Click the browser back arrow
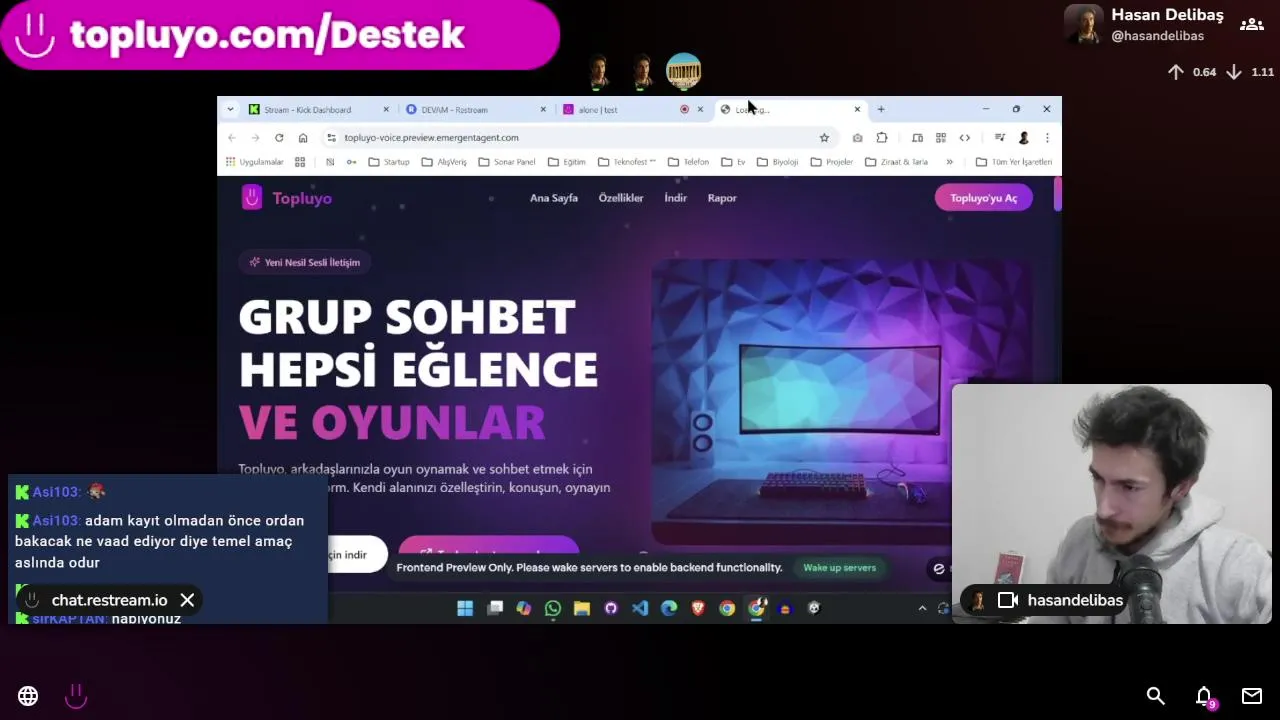This screenshot has width=1280, height=720. (x=232, y=138)
